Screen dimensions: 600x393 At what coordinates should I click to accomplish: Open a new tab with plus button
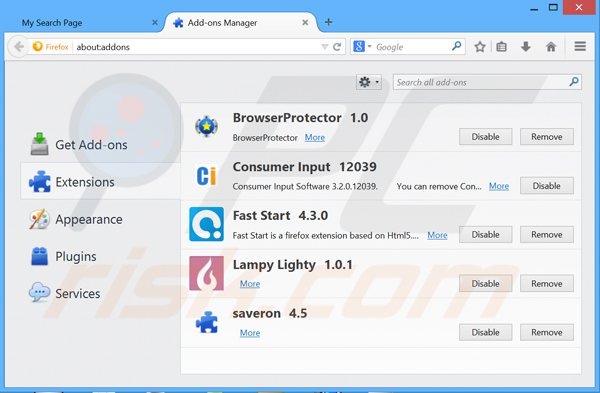point(328,22)
